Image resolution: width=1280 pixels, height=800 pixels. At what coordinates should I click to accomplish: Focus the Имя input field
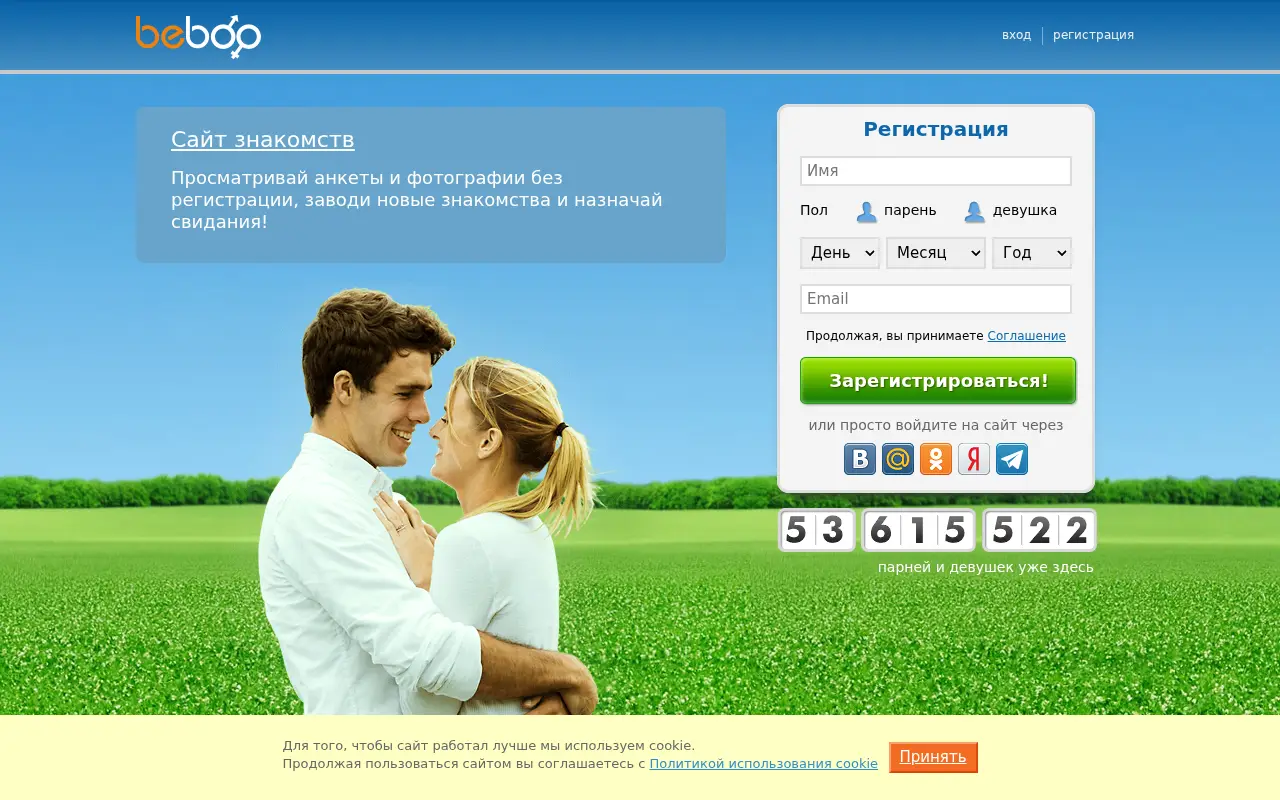[x=936, y=171]
